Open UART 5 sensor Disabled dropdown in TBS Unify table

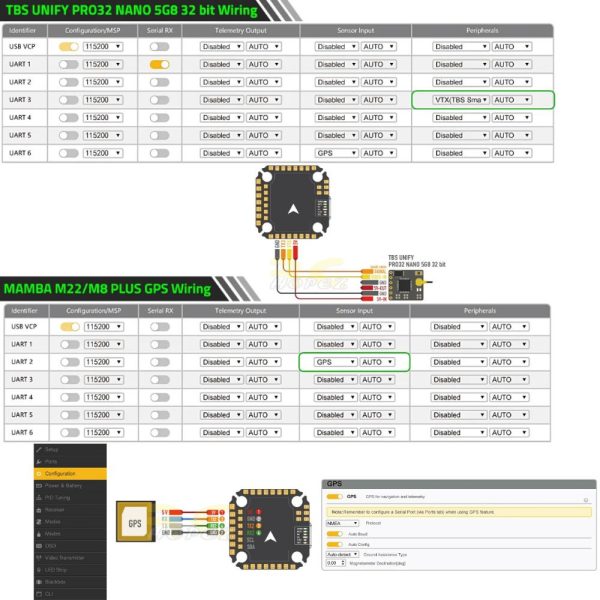pos(336,135)
